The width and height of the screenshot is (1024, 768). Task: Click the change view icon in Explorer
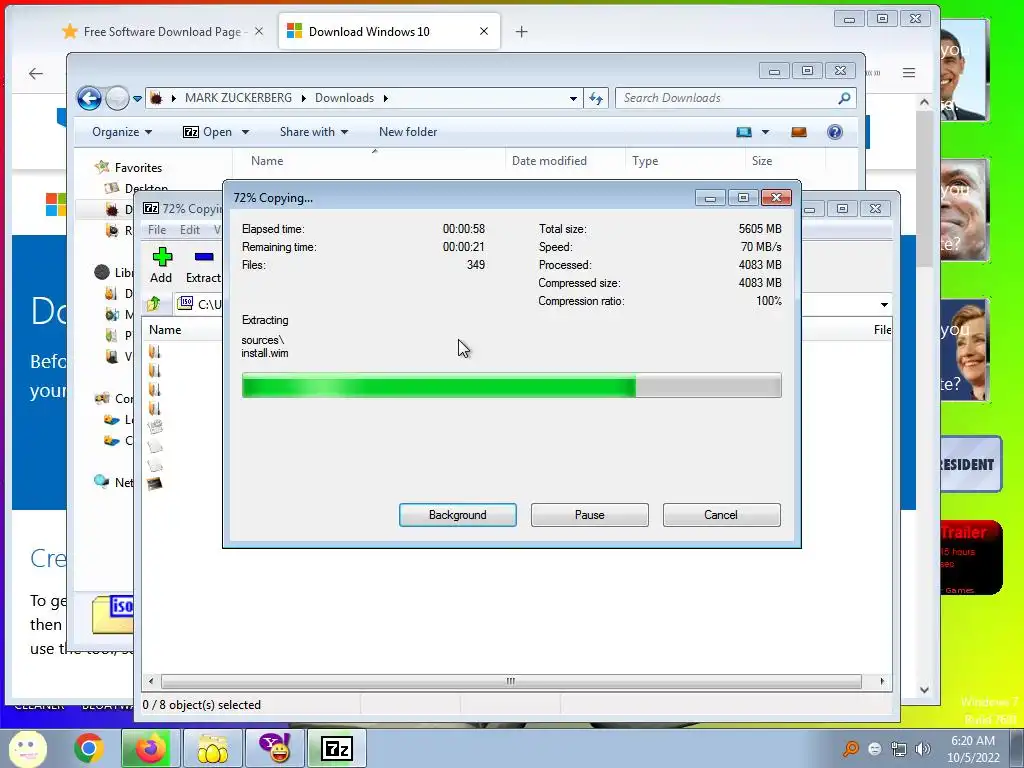tap(744, 132)
